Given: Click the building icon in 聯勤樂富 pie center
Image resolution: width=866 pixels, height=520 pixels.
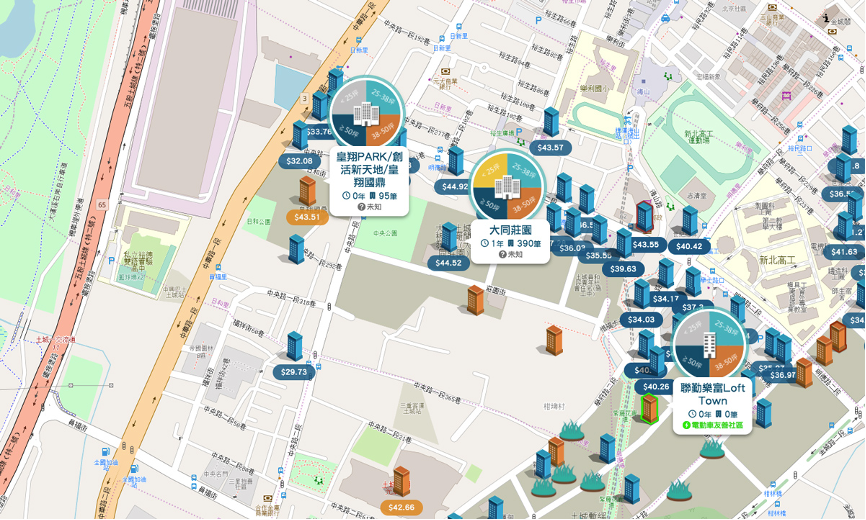Looking at the screenshot, I should (x=709, y=344).
